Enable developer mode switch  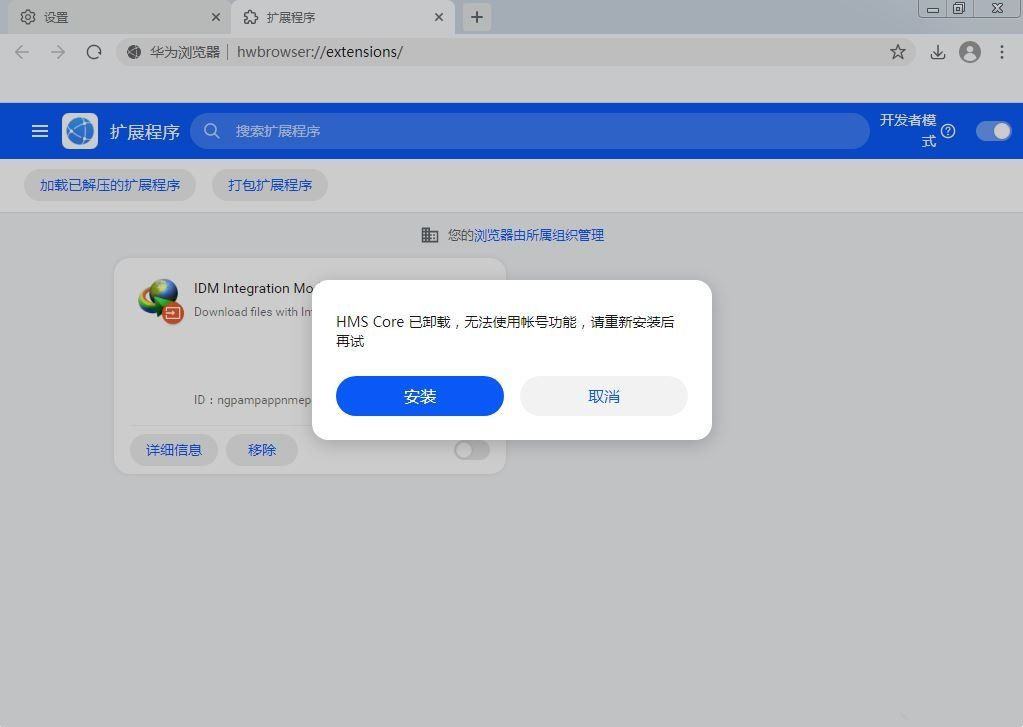pos(993,131)
